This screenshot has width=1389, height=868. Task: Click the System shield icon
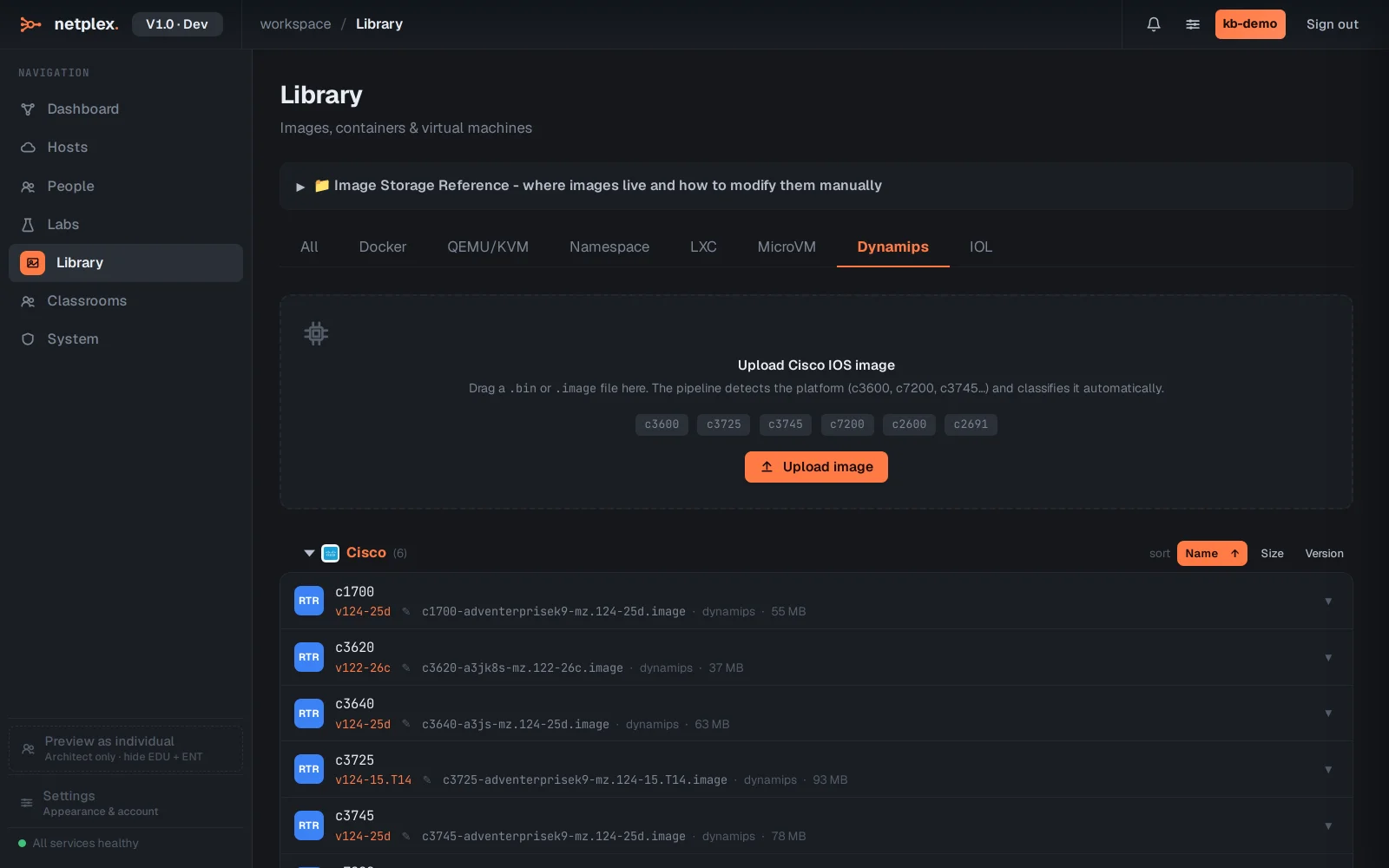(28, 339)
